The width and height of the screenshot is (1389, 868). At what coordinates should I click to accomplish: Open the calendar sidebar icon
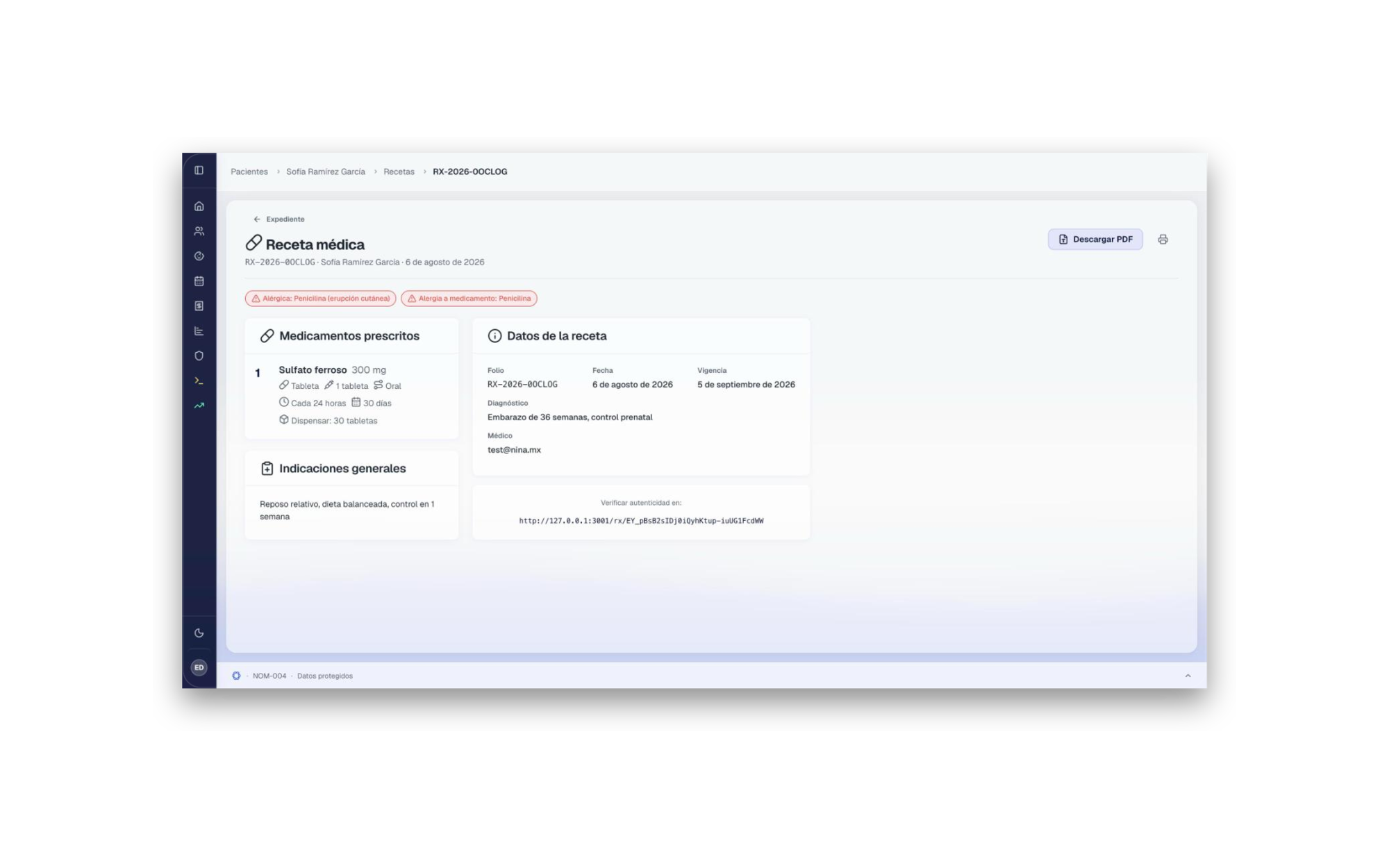(x=199, y=281)
